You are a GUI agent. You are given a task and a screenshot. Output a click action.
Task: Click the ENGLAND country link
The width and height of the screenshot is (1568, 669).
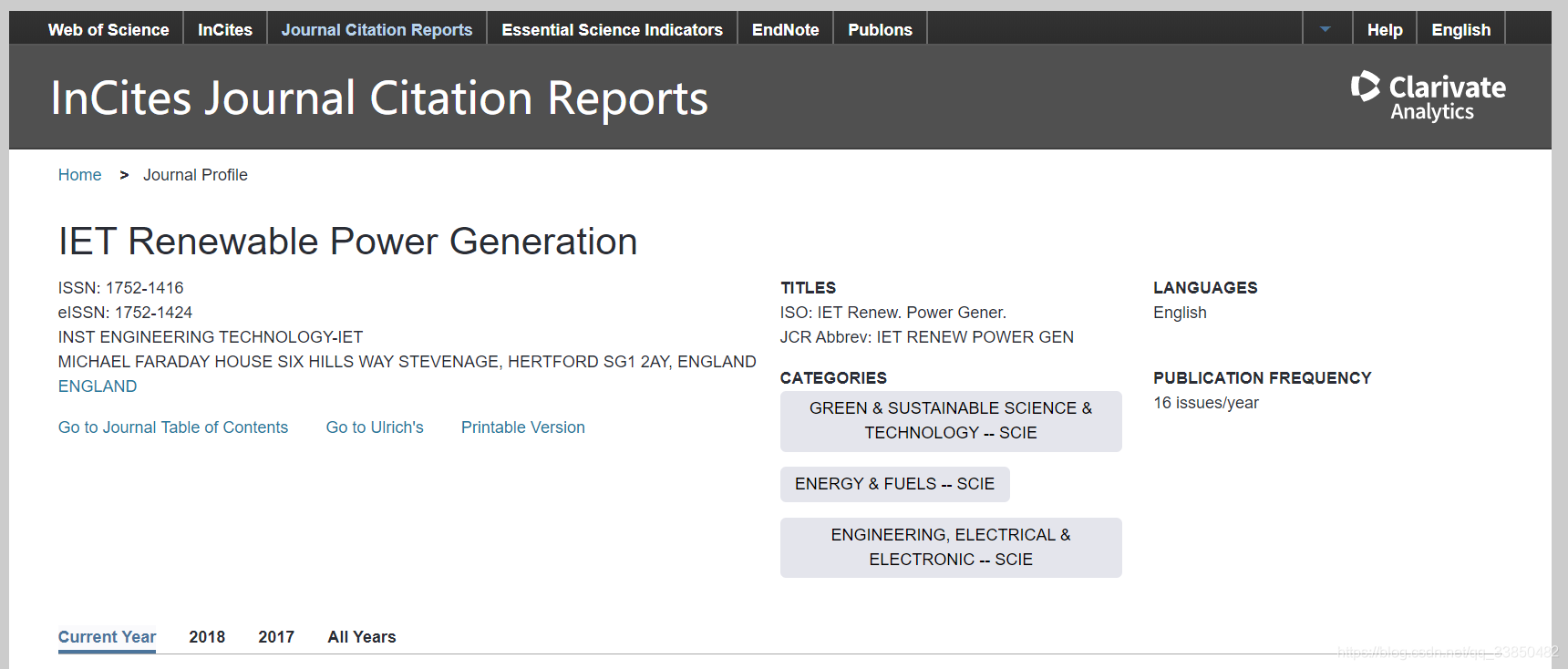(98, 386)
